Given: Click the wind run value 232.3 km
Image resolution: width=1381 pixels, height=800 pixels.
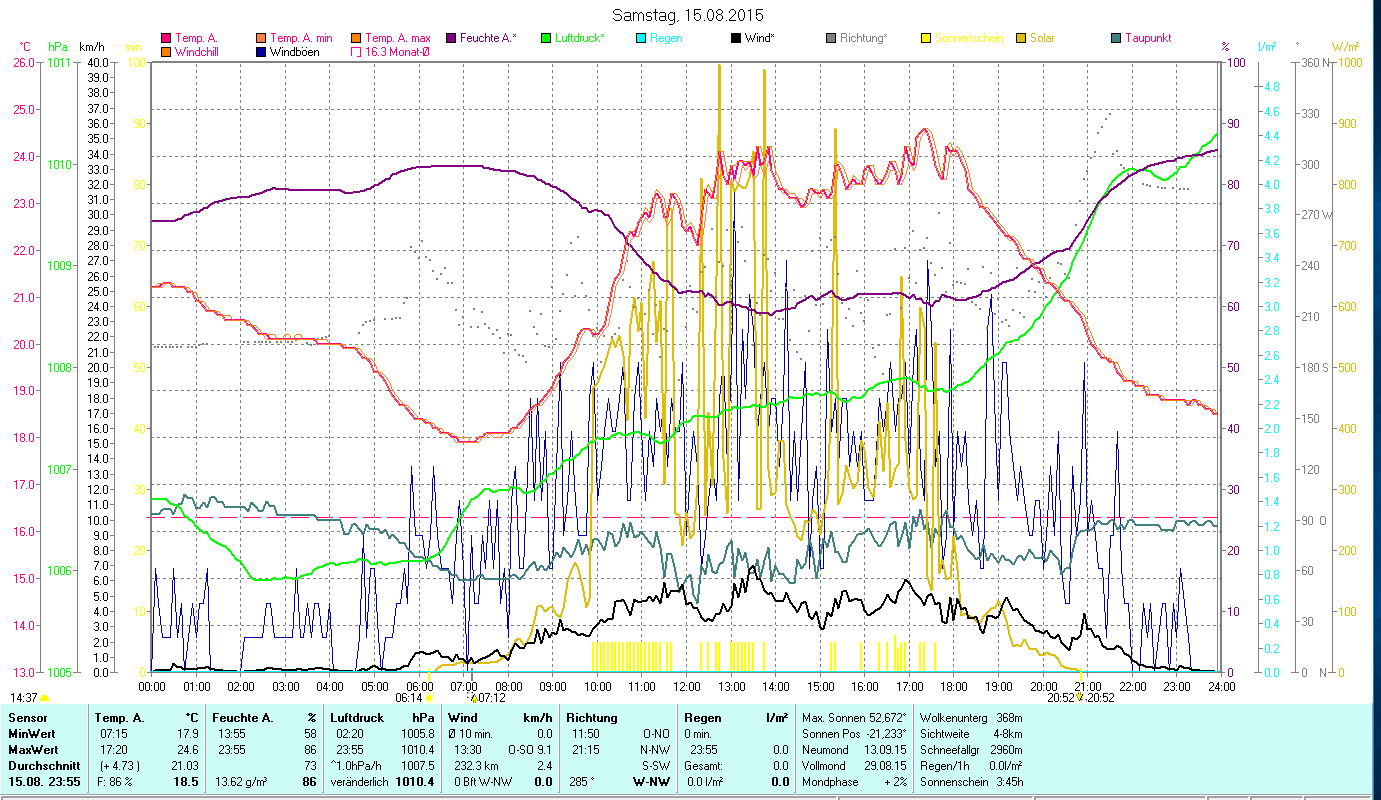Looking at the screenshot, I should pyautogui.click(x=475, y=766).
